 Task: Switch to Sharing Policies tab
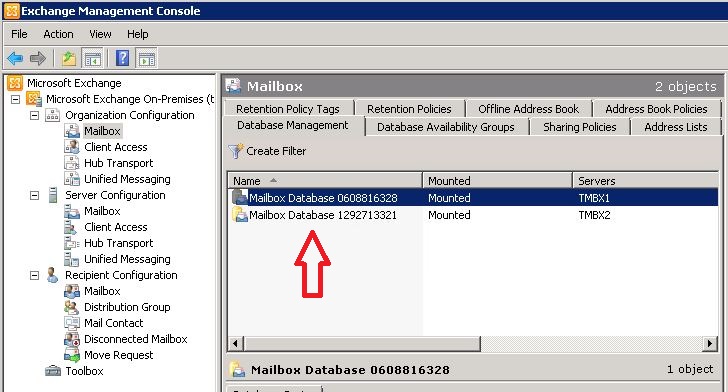tap(579, 127)
